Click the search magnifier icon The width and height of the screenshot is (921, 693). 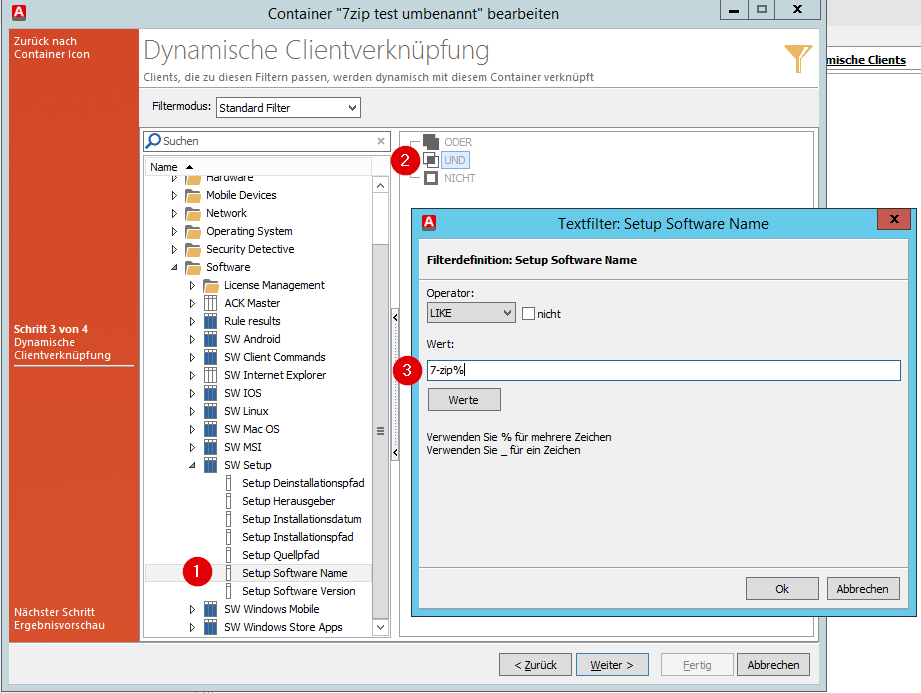click(x=153, y=141)
